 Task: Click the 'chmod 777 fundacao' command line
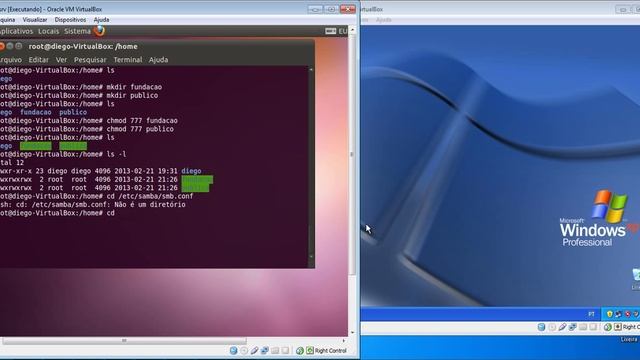[89, 121]
